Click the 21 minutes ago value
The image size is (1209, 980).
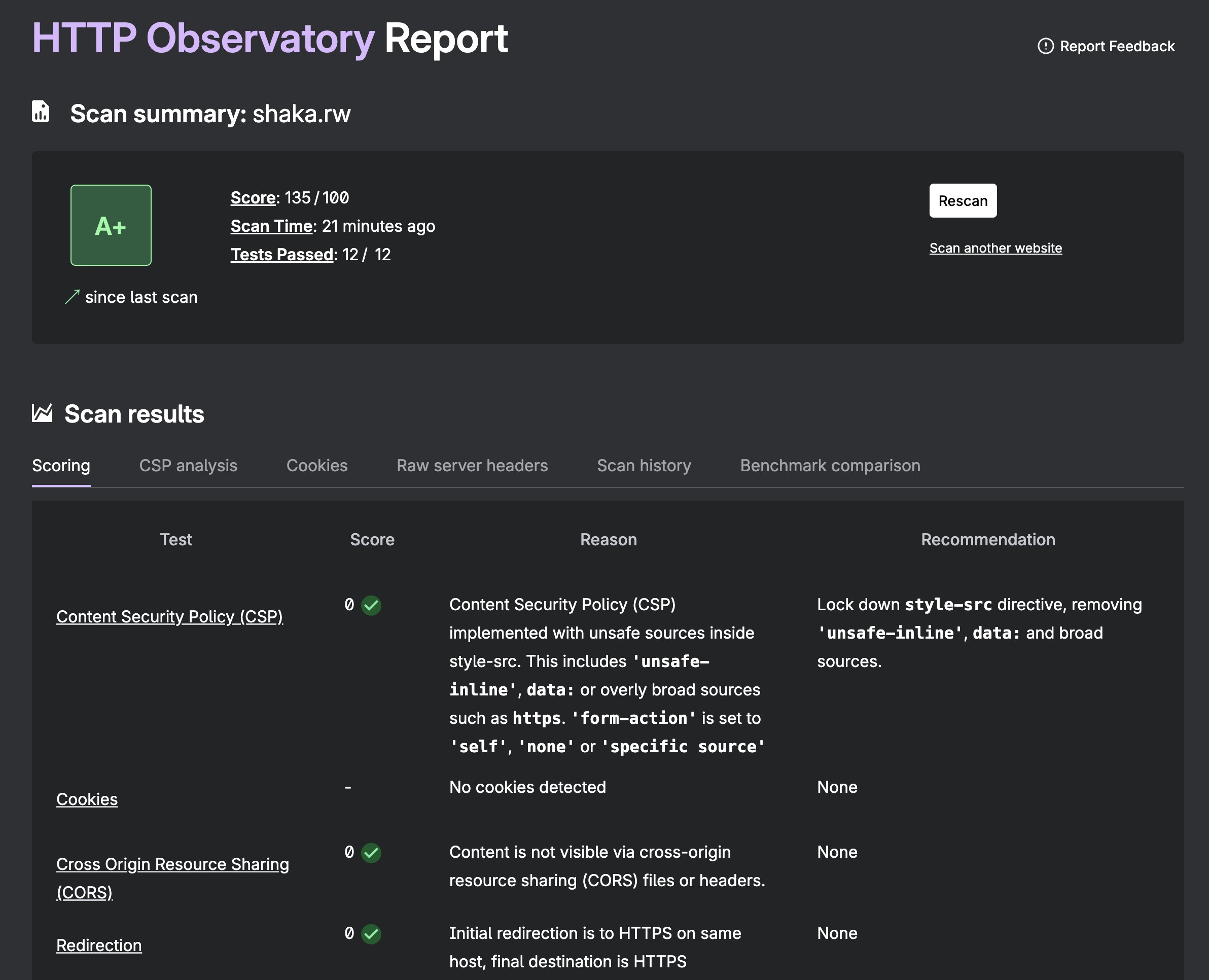(x=378, y=226)
